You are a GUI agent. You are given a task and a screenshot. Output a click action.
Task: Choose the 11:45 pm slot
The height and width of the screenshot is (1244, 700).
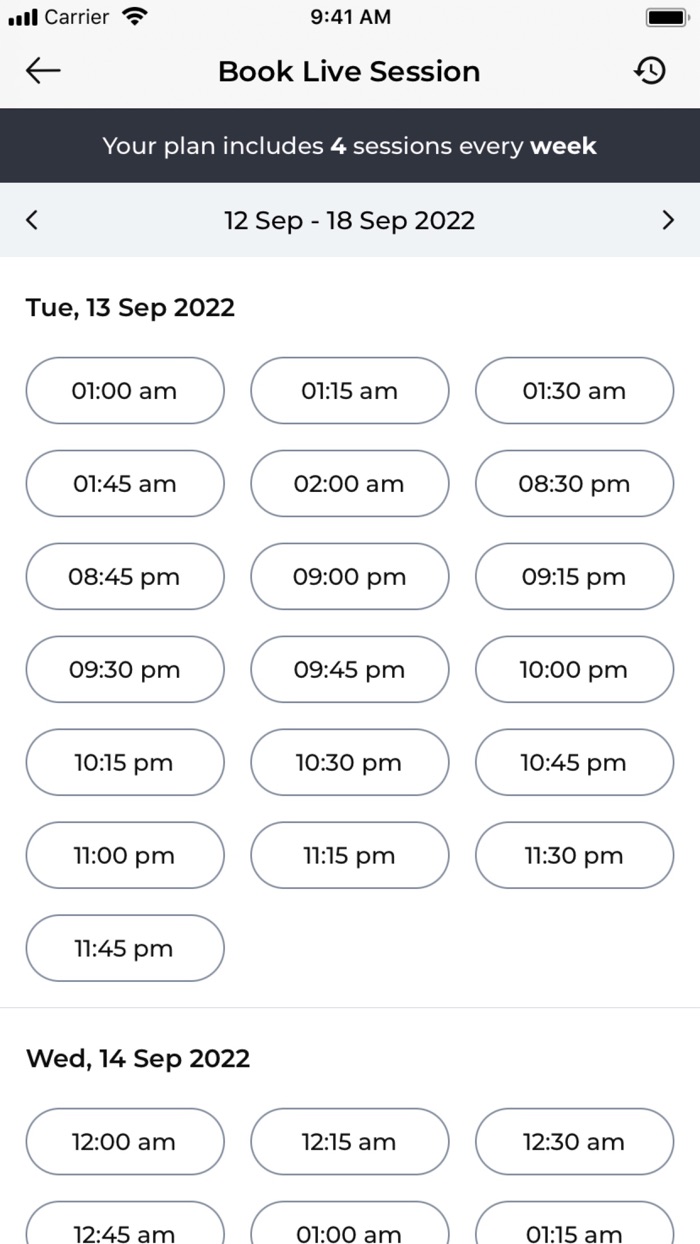(124, 949)
